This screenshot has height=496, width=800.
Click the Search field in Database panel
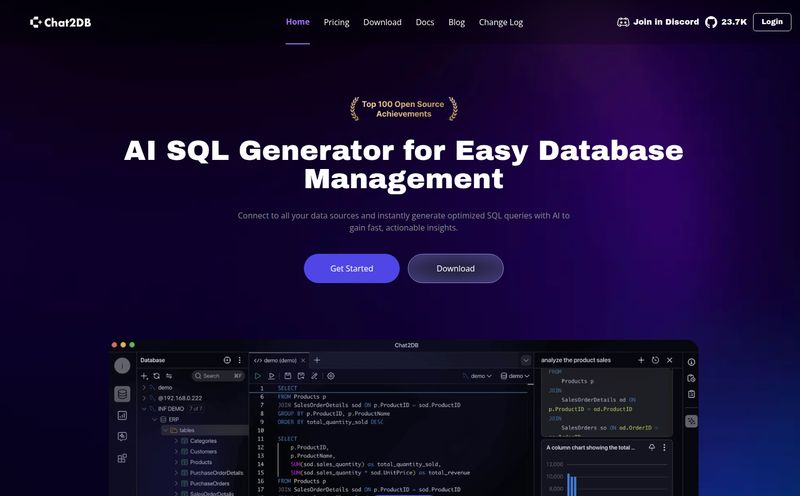coord(218,376)
